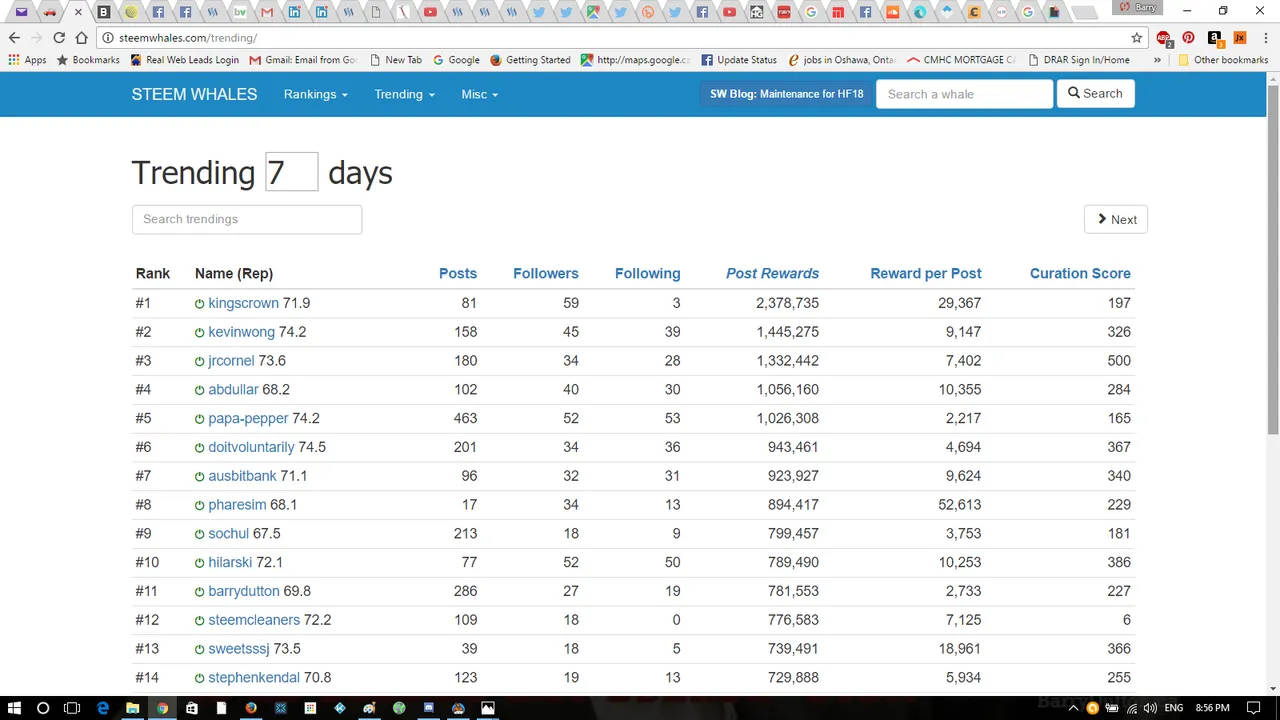
Task: Sort table by Posts column
Action: click(458, 273)
